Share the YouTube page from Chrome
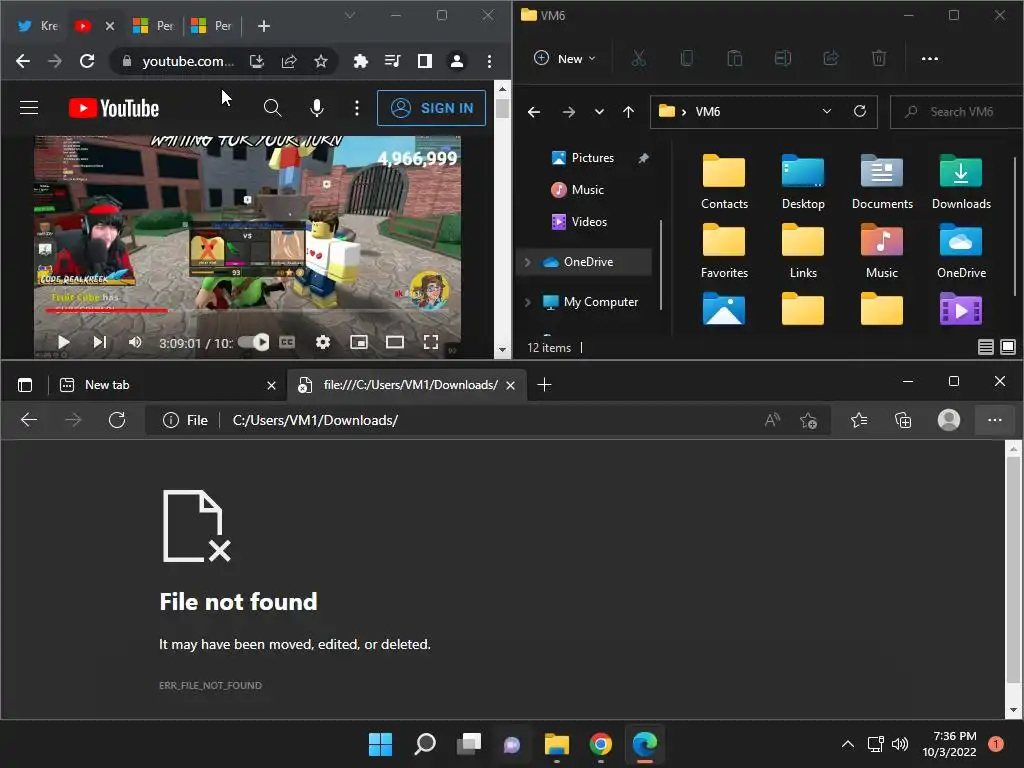Image resolution: width=1024 pixels, height=768 pixels. (x=289, y=61)
